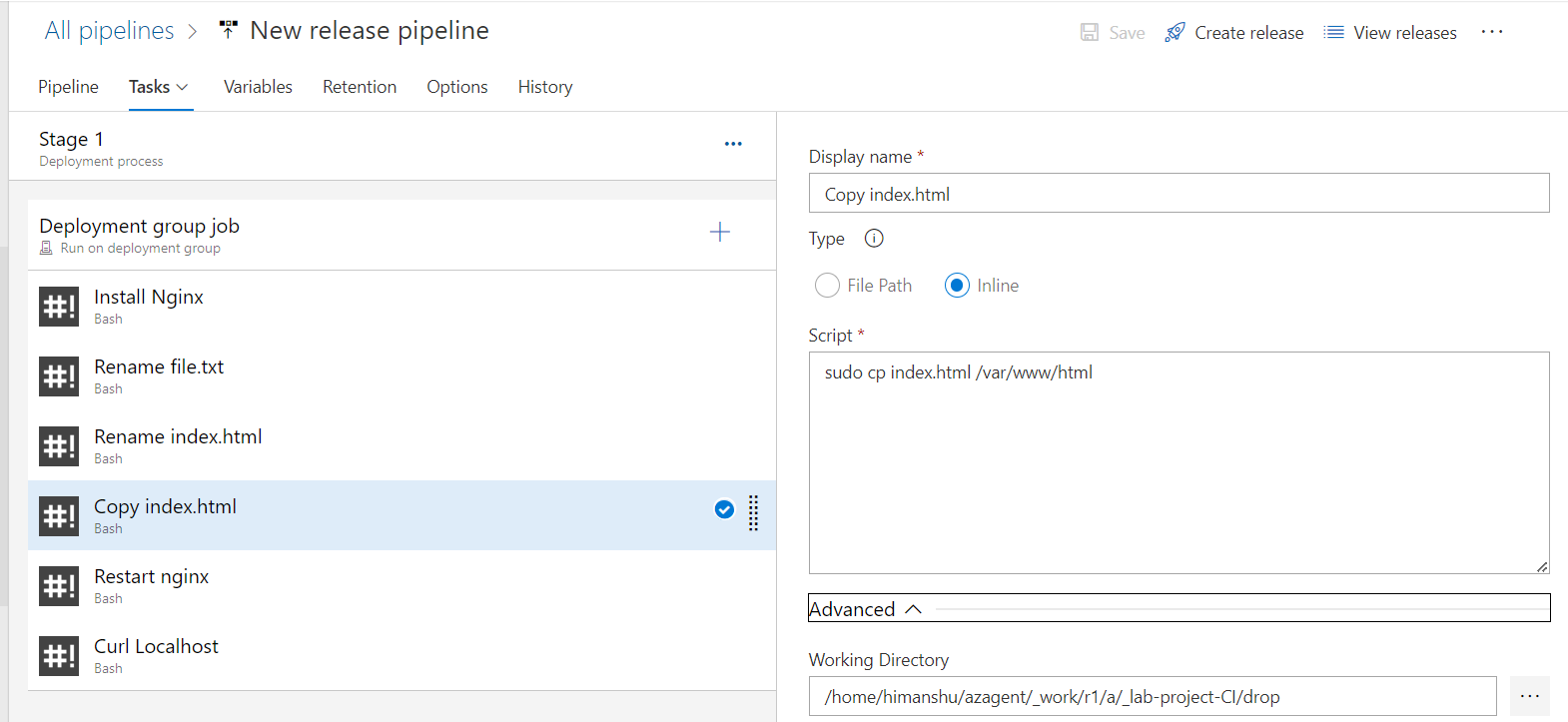
Task: Open the top-right more actions ellipsis
Action: (x=1492, y=32)
